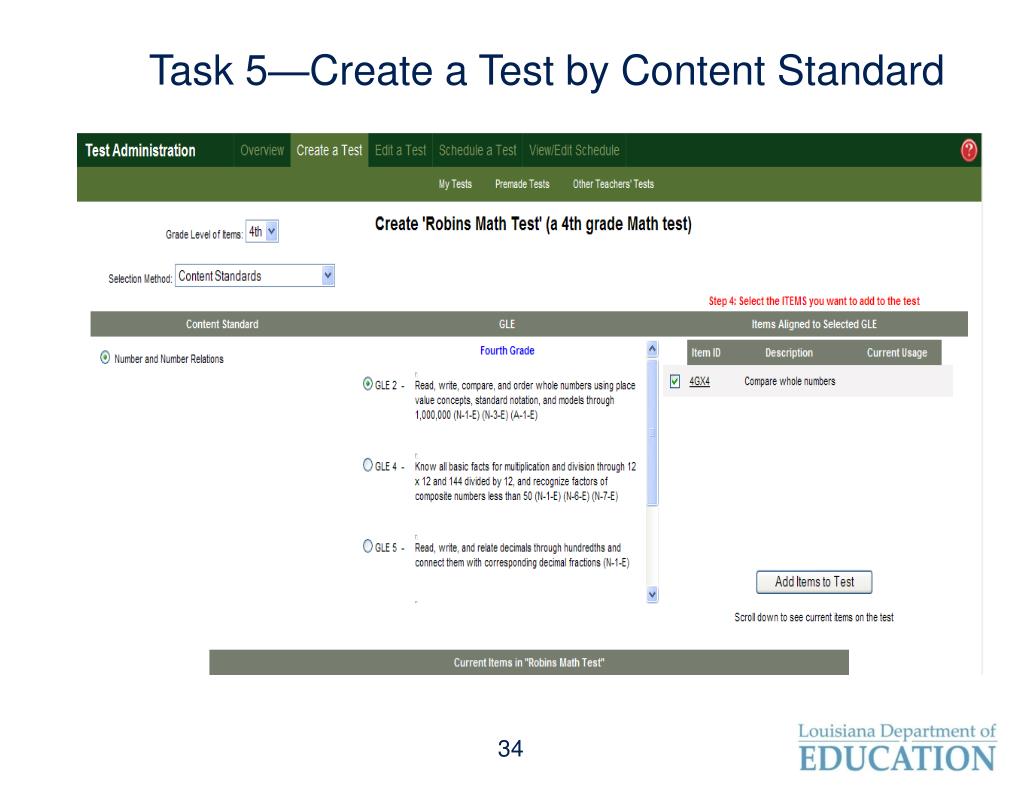The image size is (1024, 791).
Task: Click the GLE list scrollbar thumb
Action: tap(652, 432)
